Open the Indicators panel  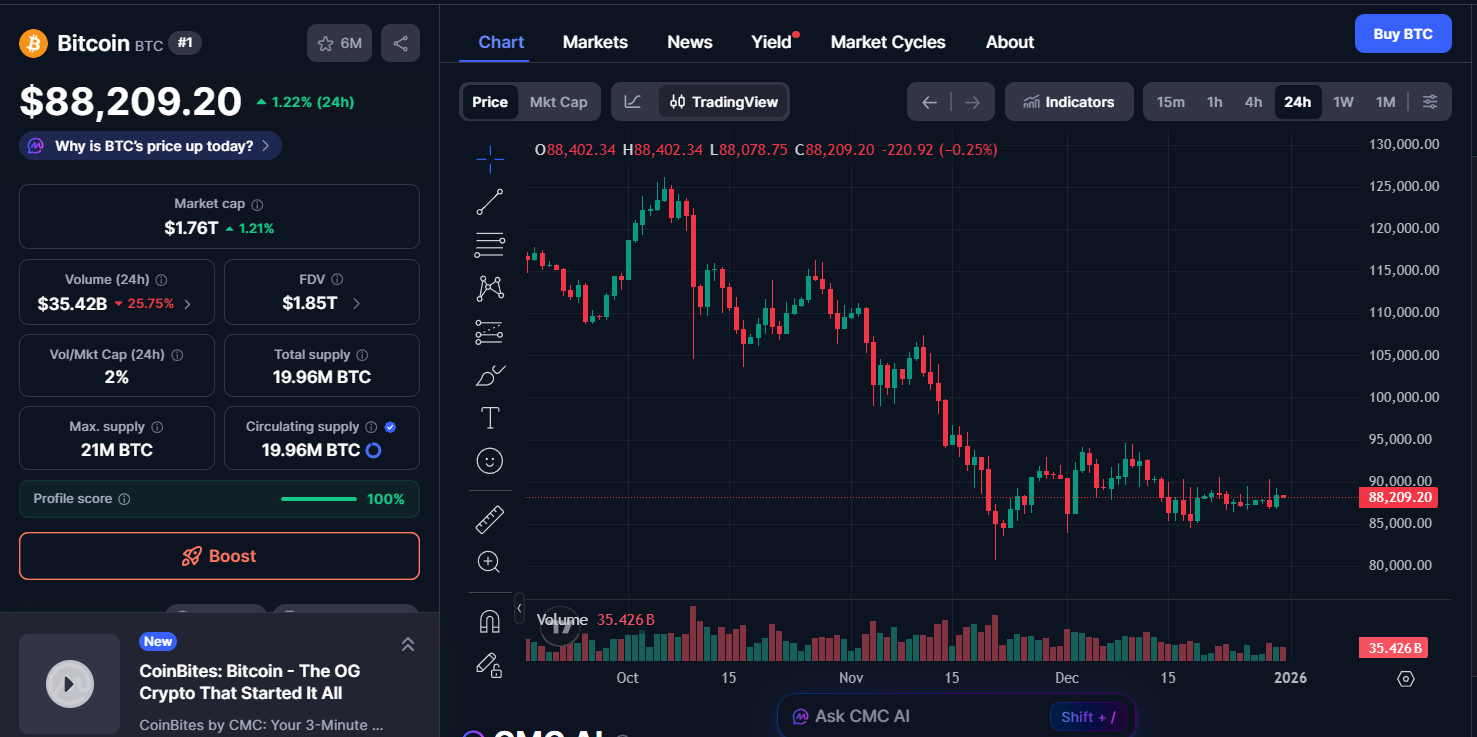1069,101
